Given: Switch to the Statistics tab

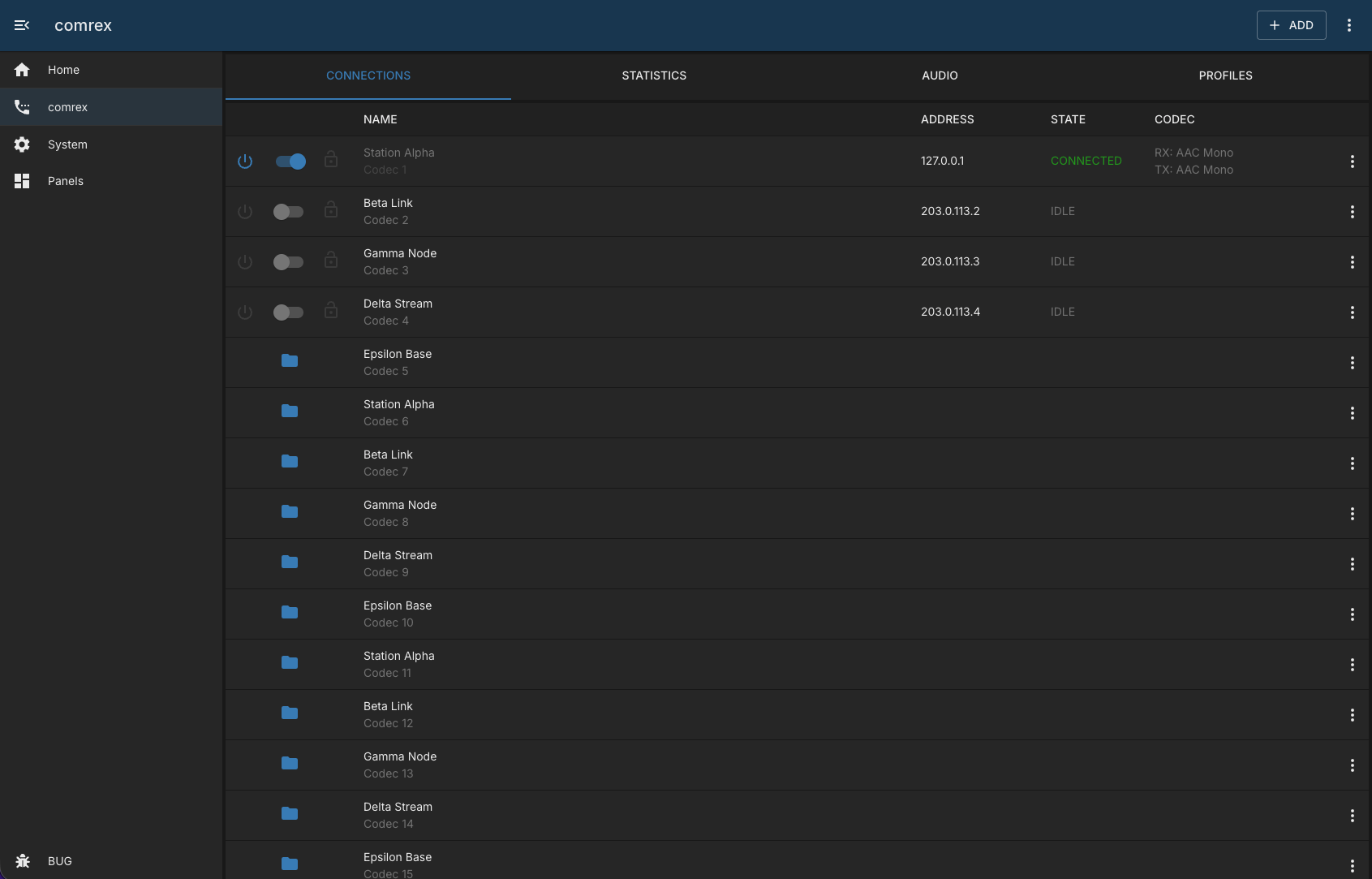Looking at the screenshot, I should tap(654, 75).
